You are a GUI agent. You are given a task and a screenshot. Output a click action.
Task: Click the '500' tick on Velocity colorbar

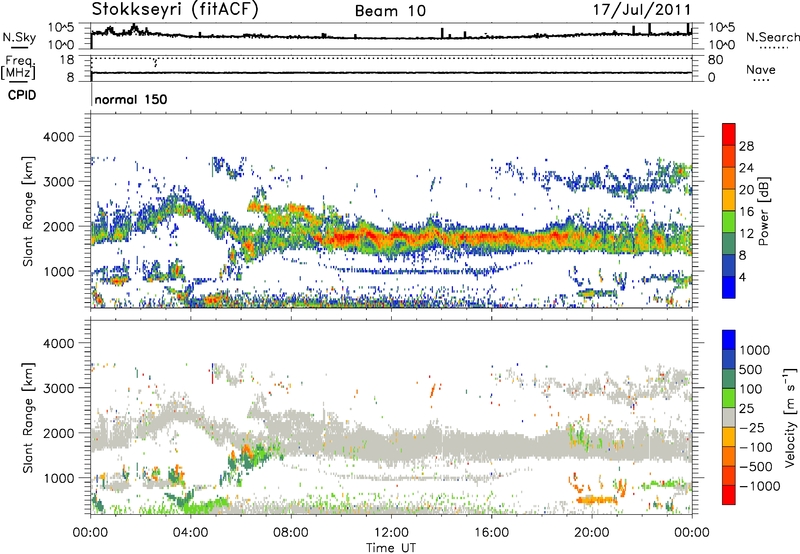point(751,370)
